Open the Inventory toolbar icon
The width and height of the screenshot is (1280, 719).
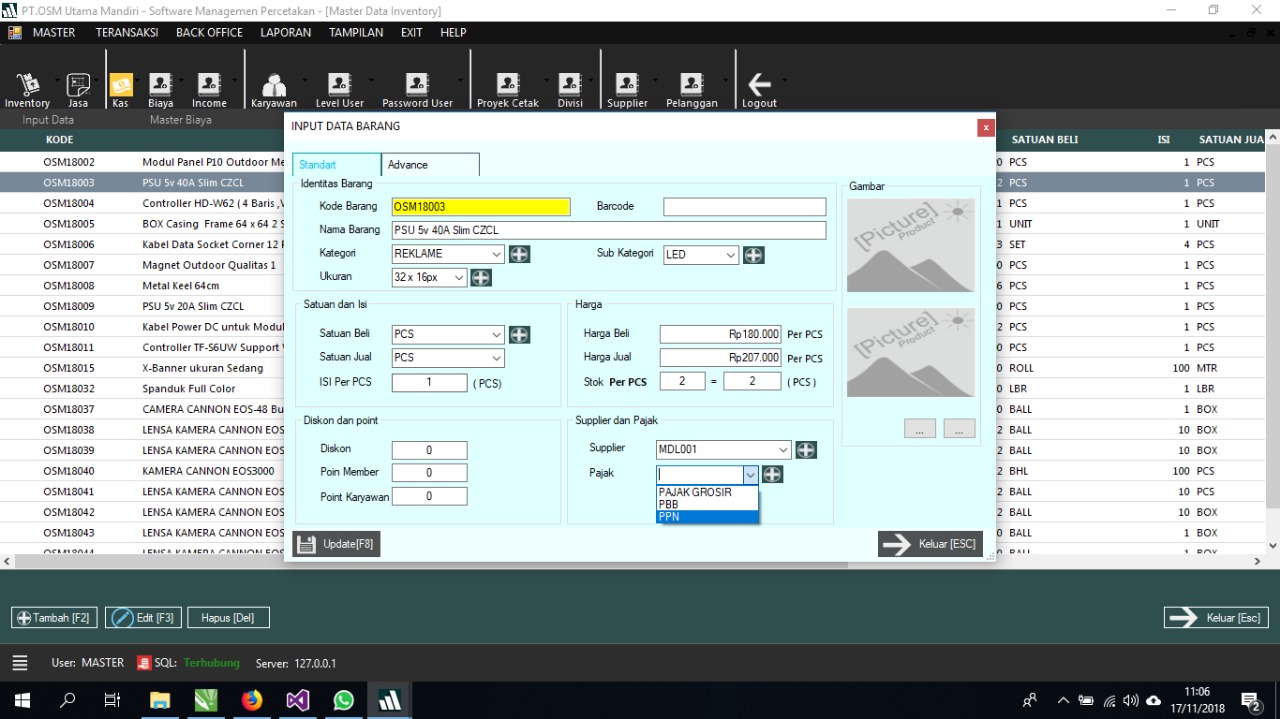27,90
